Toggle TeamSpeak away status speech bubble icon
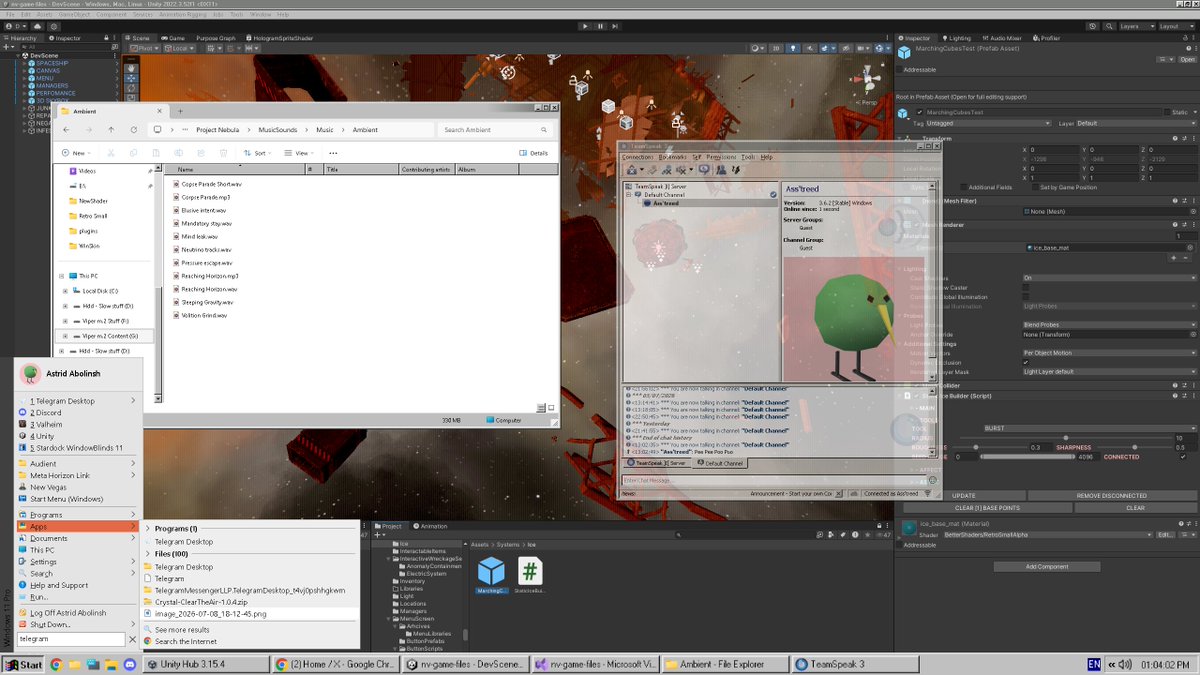 pyautogui.click(x=703, y=170)
